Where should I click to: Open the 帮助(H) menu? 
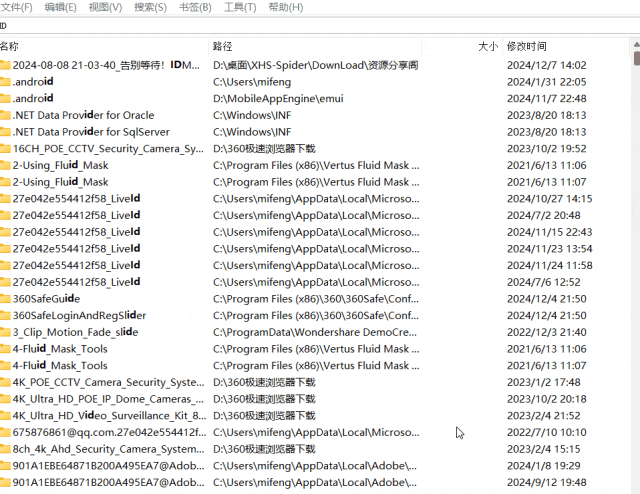click(x=286, y=7)
